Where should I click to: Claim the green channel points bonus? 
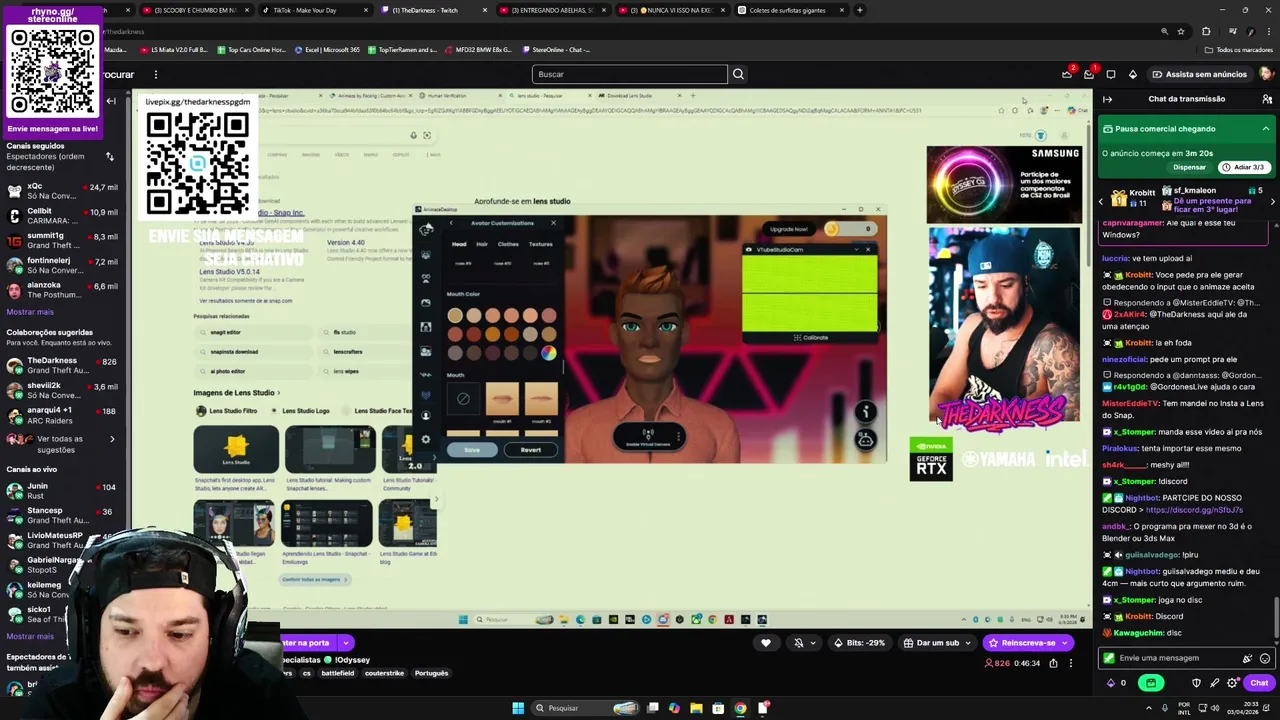click(x=1151, y=683)
